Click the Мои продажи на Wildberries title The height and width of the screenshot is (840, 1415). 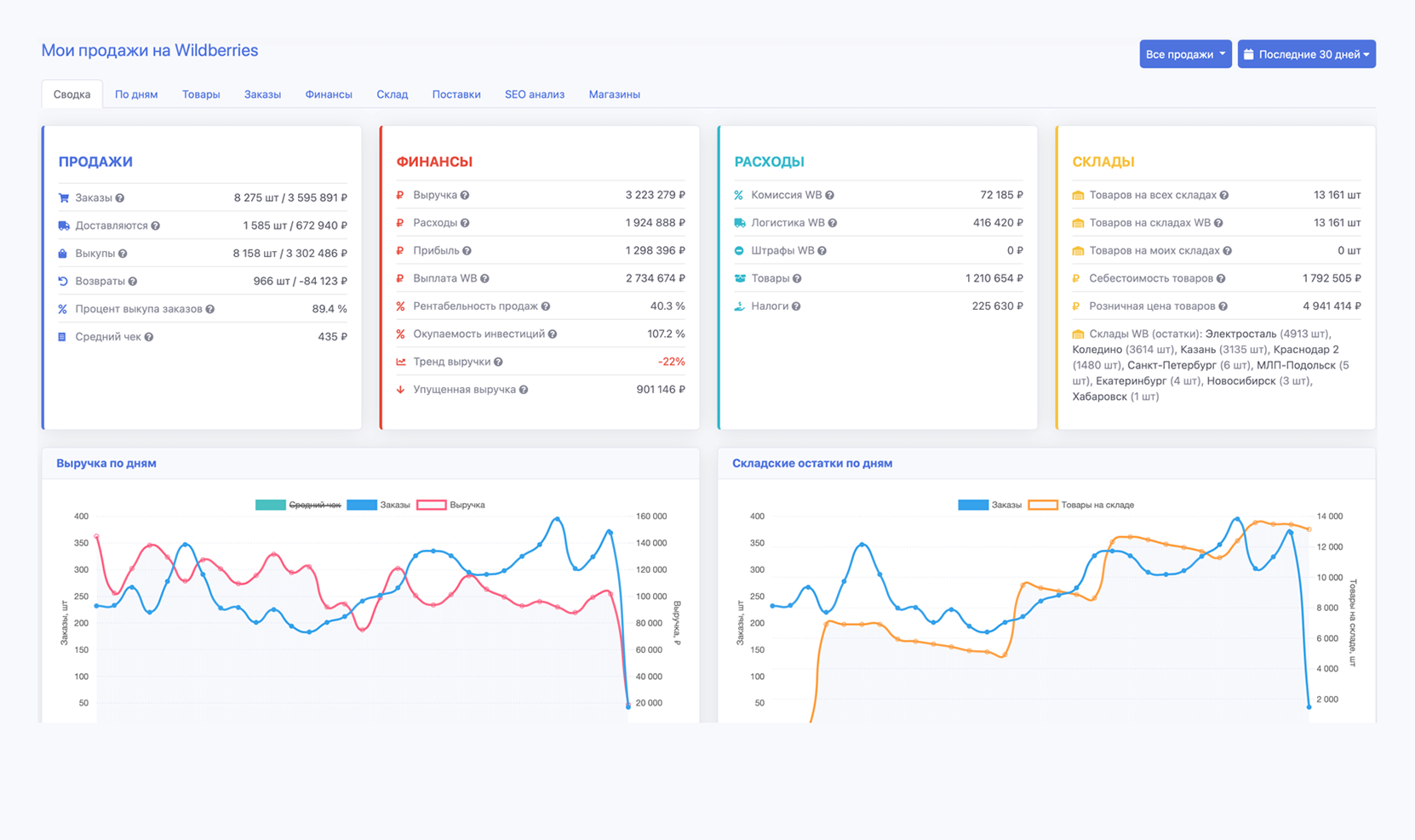point(150,50)
